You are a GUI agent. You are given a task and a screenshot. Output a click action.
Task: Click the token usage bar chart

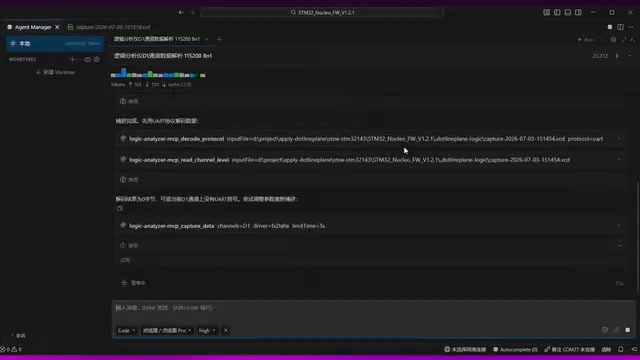click(x=158, y=73)
